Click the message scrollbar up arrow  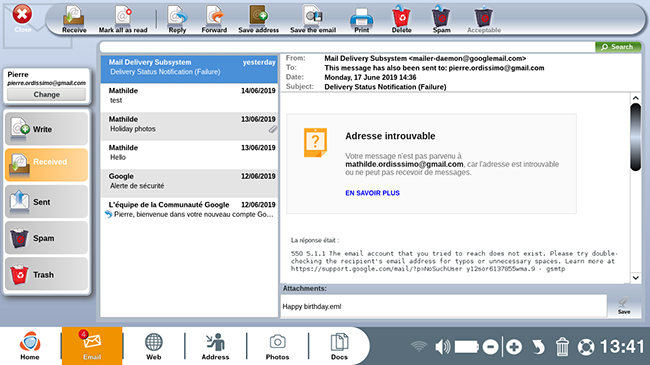(635, 98)
